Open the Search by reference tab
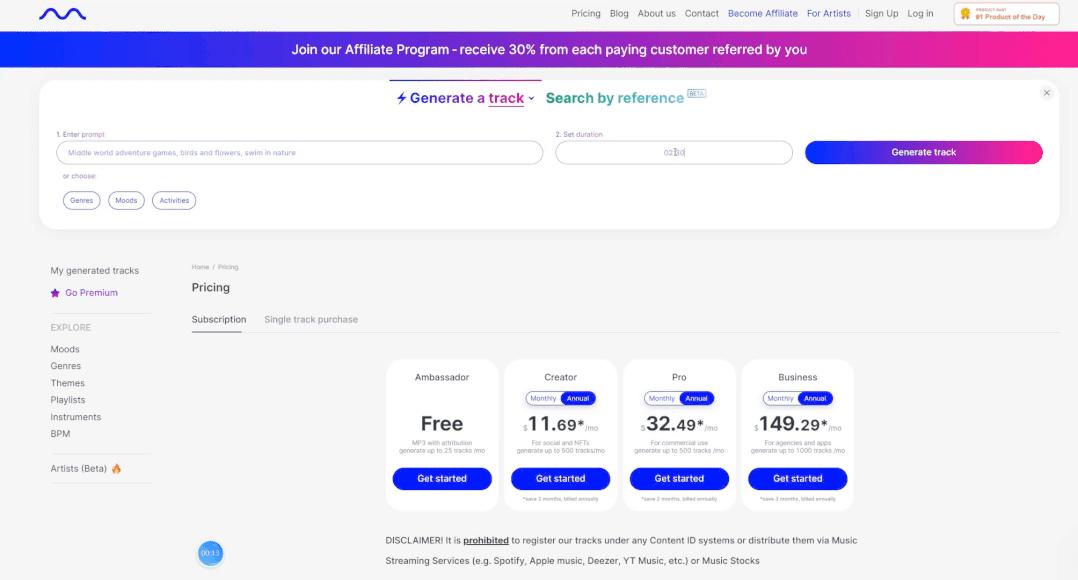The image size is (1078, 580). pos(615,98)
